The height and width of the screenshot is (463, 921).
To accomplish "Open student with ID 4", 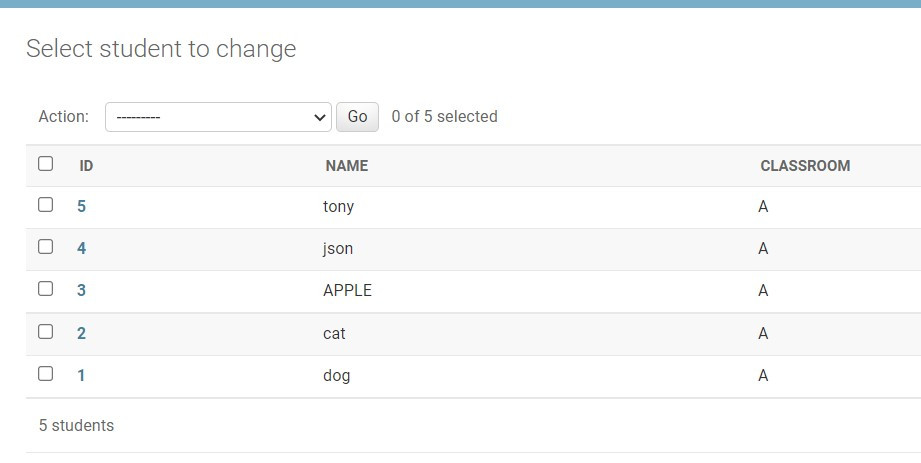I will coord(82,249).
